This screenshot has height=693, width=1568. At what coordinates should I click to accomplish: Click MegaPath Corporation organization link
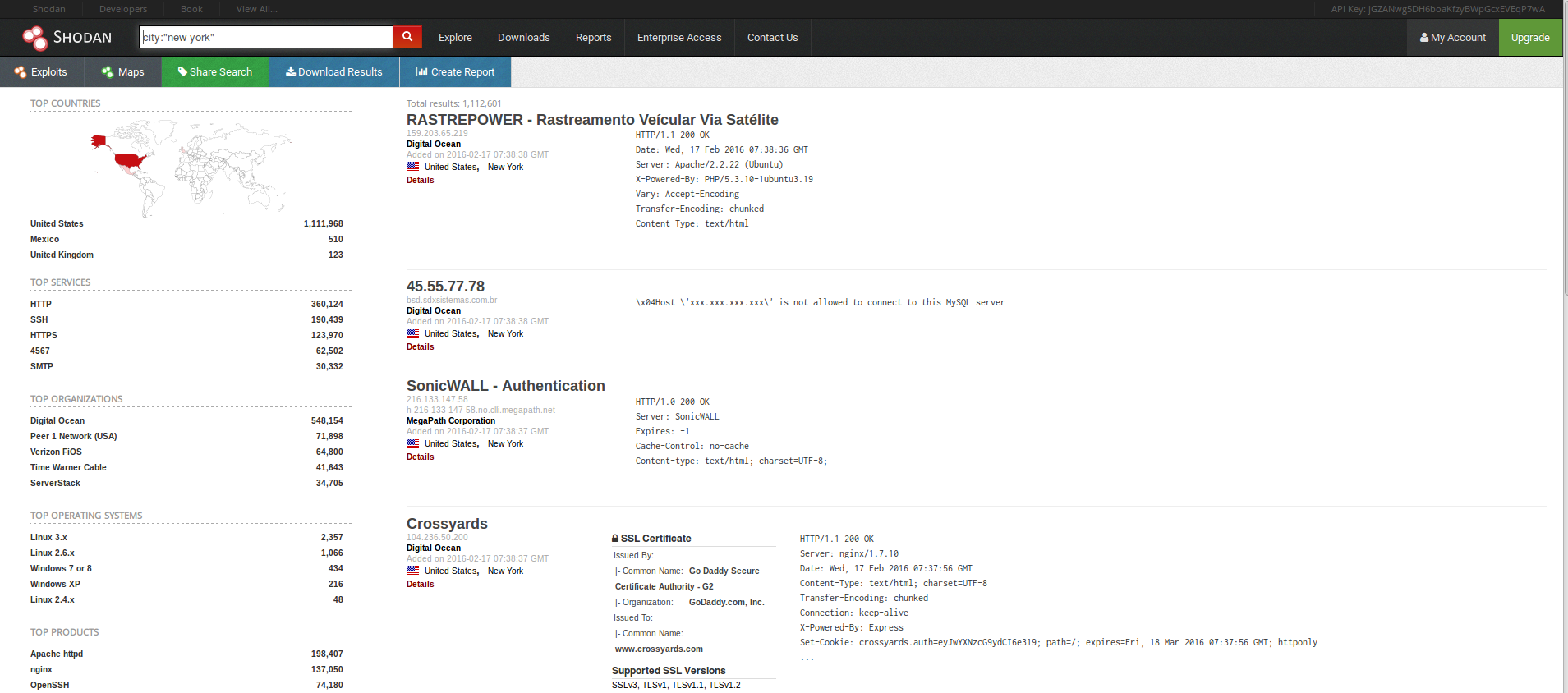[451, 420]
